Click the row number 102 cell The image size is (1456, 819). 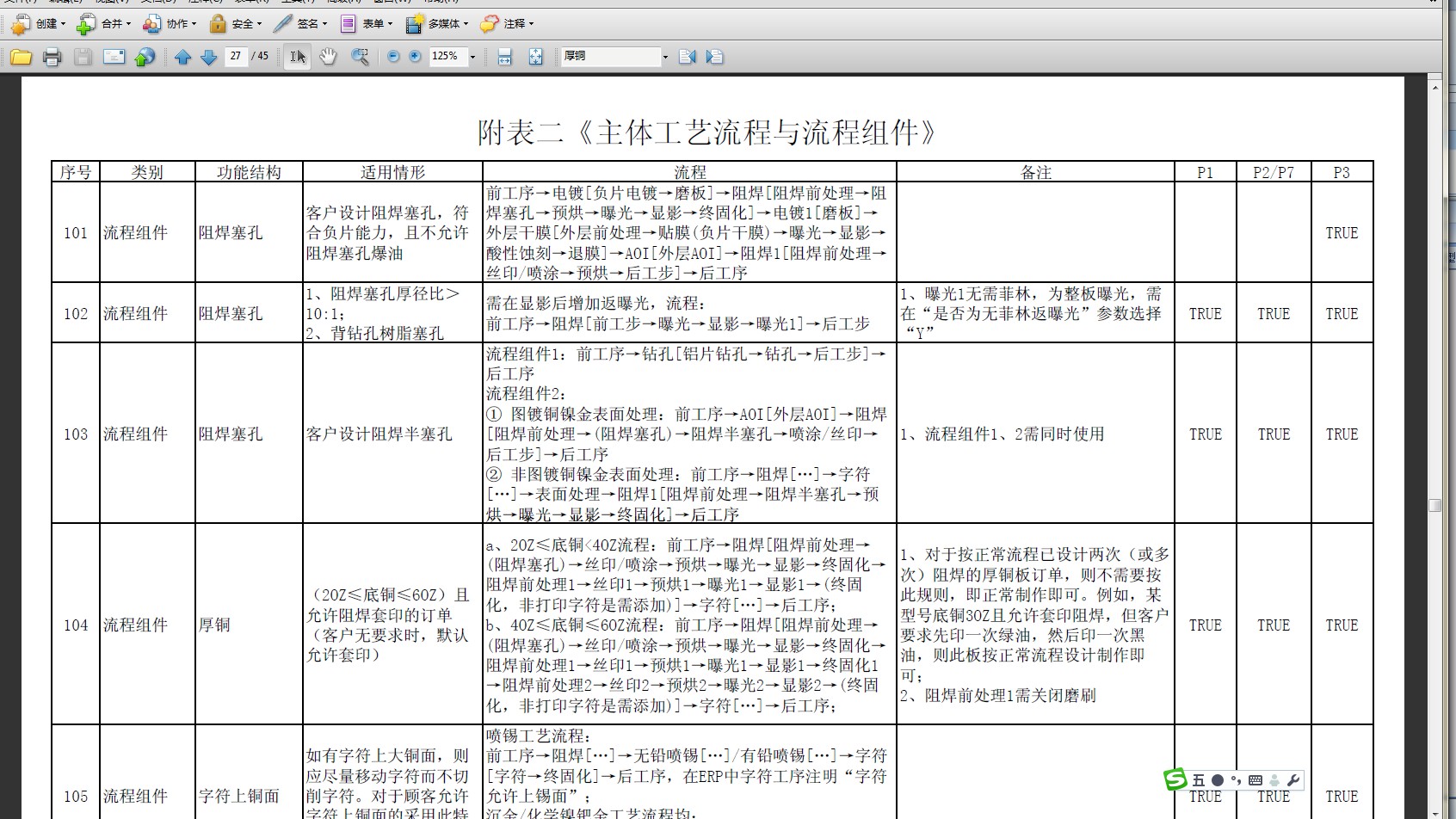76,313
